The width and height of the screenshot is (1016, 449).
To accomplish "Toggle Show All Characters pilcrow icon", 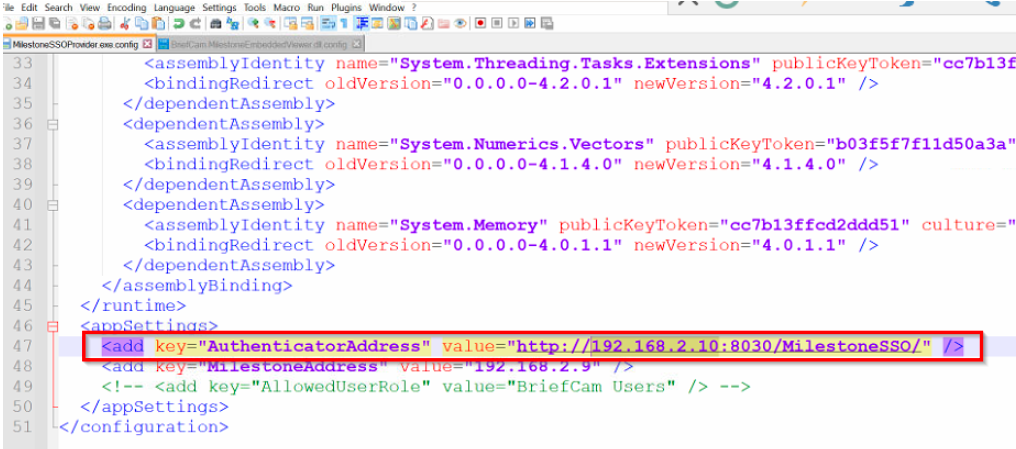I will coord(344,22).
